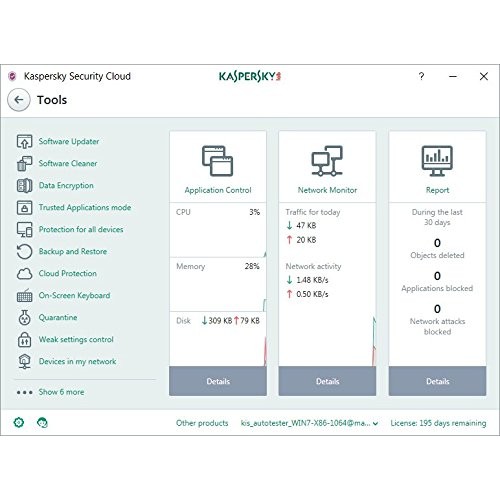Click the Applications blocked count

[437, 276]
